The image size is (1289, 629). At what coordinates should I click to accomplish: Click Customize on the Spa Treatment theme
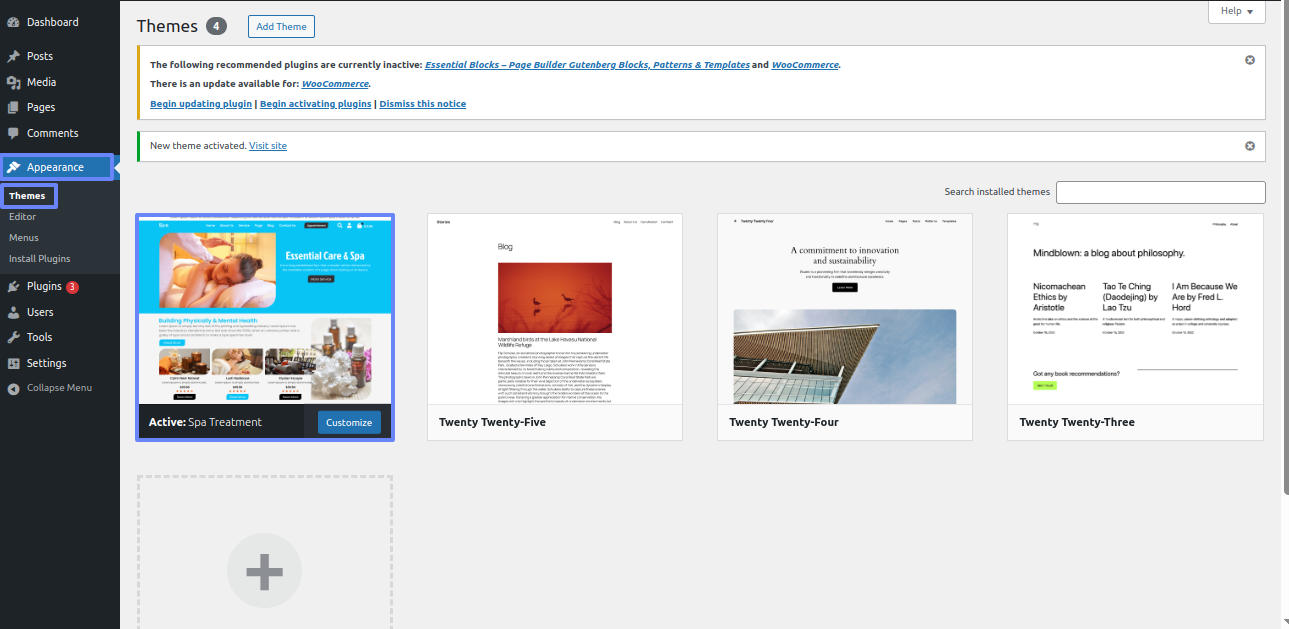point(349,422)
